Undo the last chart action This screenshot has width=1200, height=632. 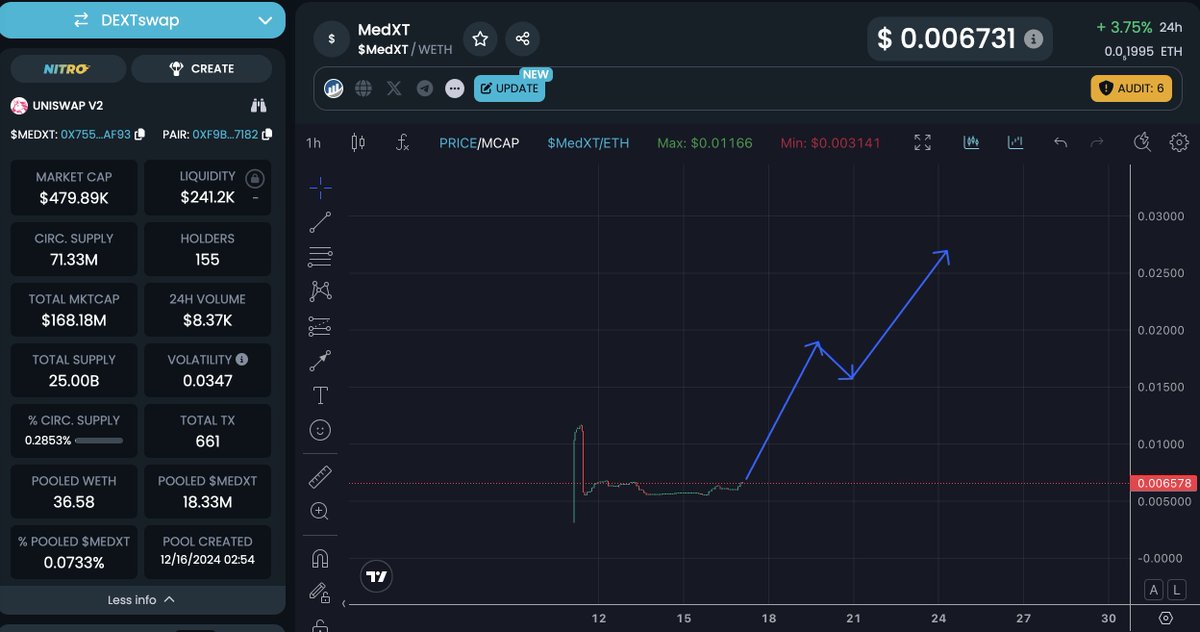1061,143
